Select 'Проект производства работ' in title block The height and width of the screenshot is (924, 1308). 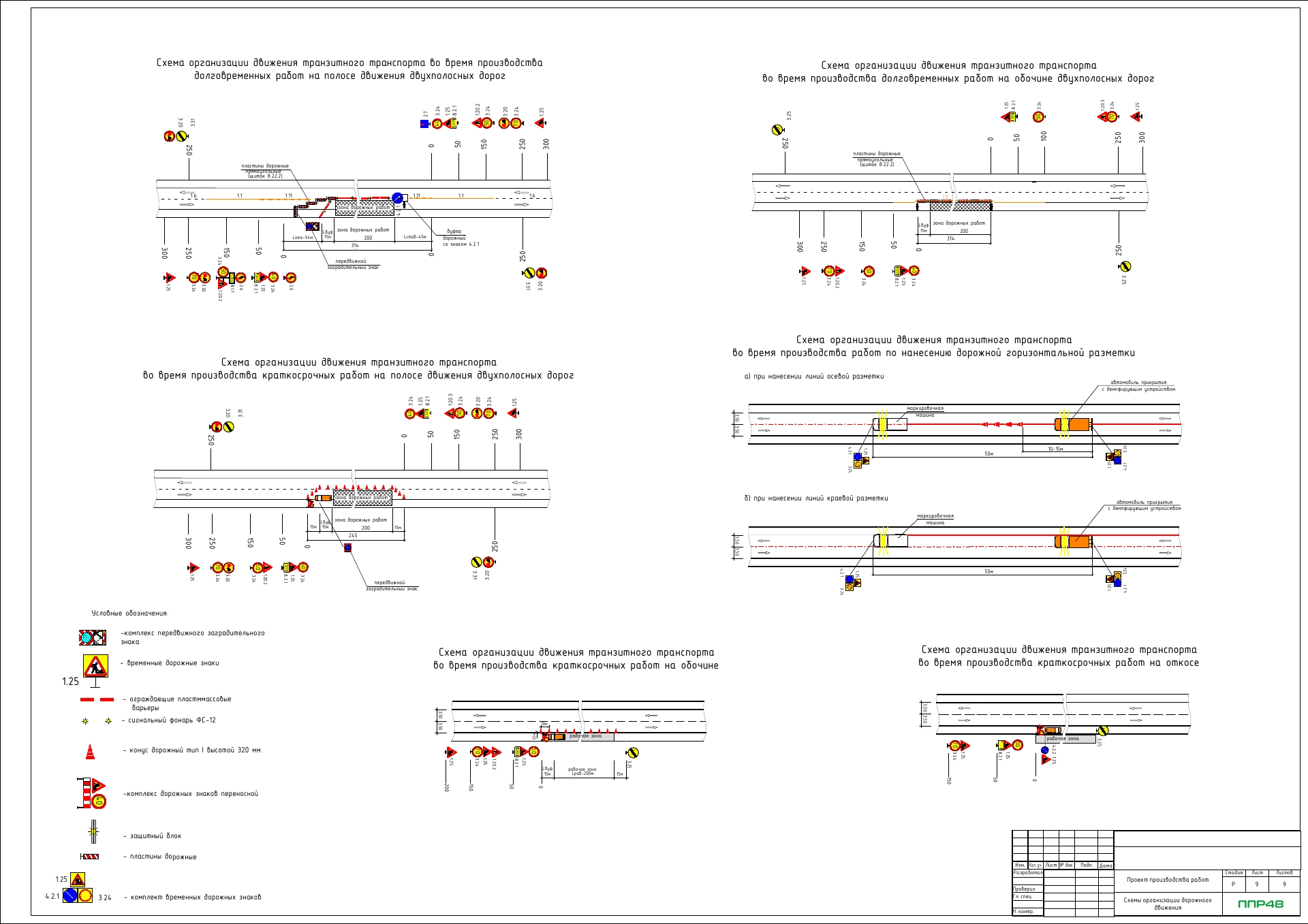point(1168,880)
